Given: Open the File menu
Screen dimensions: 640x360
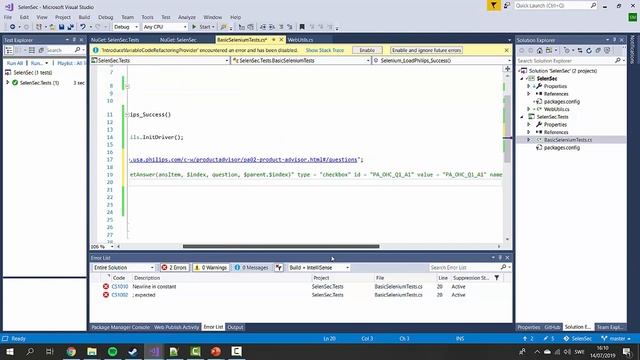Looking at the screenshot, I should click(8, 17).
